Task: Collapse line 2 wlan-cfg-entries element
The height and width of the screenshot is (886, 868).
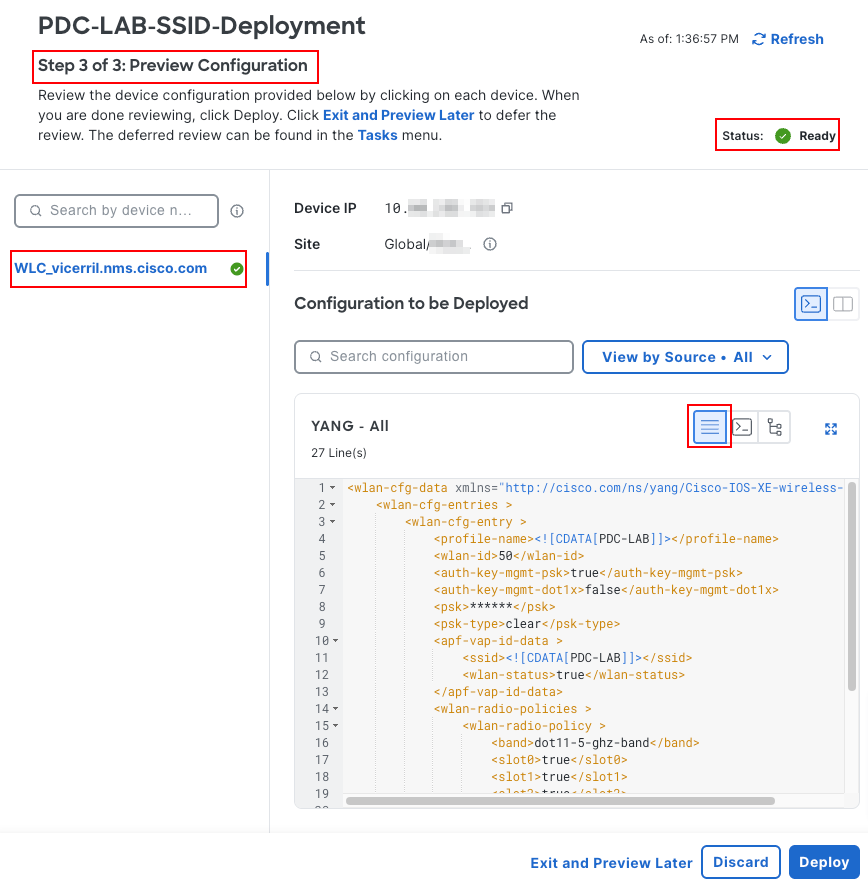Action: click(333, 505)
